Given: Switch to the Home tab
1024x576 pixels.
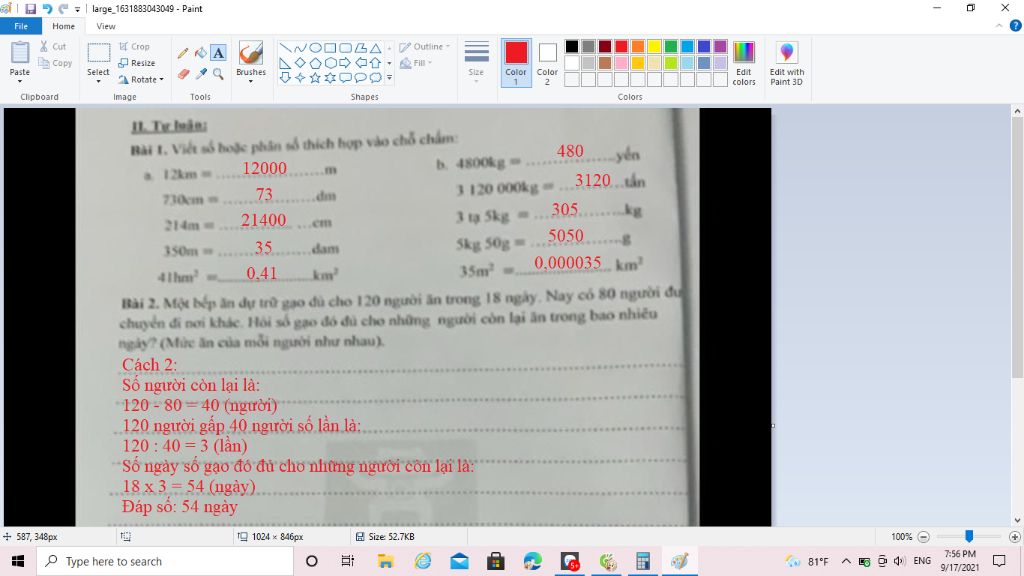Looking at the screenshot, I should point(63,26).
